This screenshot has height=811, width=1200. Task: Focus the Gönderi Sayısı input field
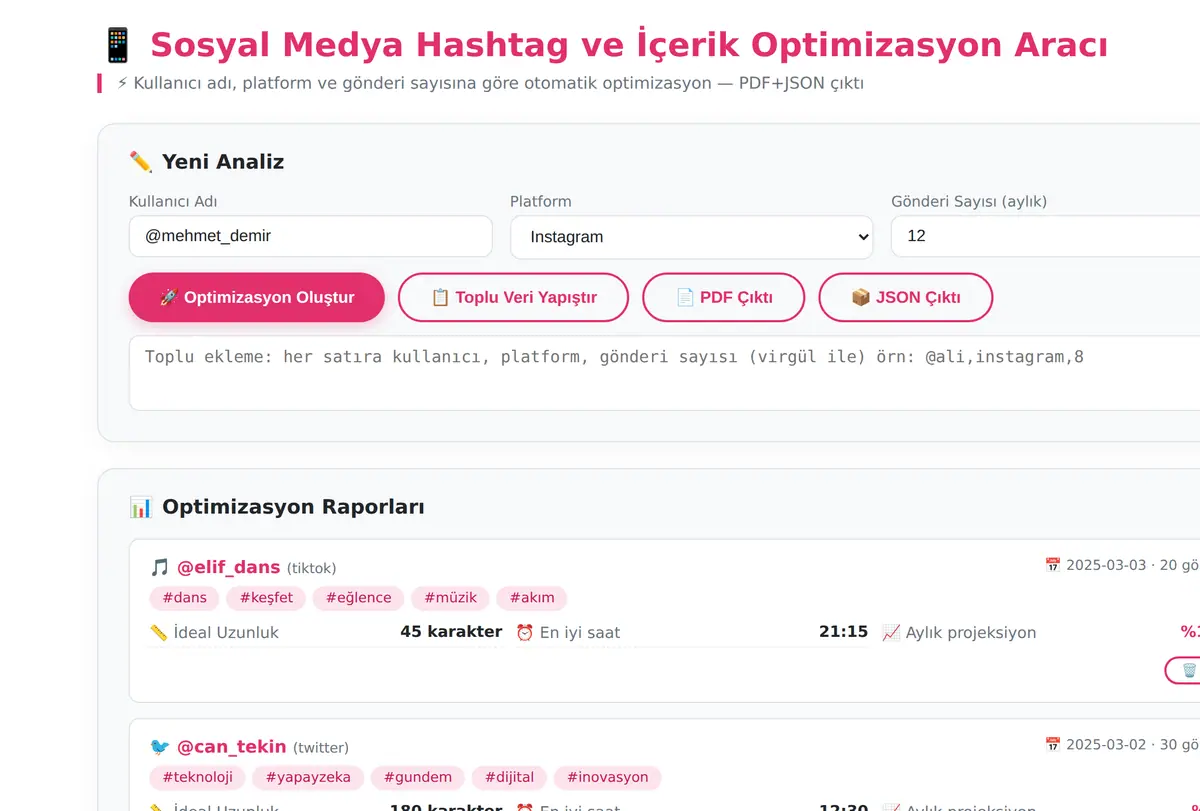pos(1045,236)
